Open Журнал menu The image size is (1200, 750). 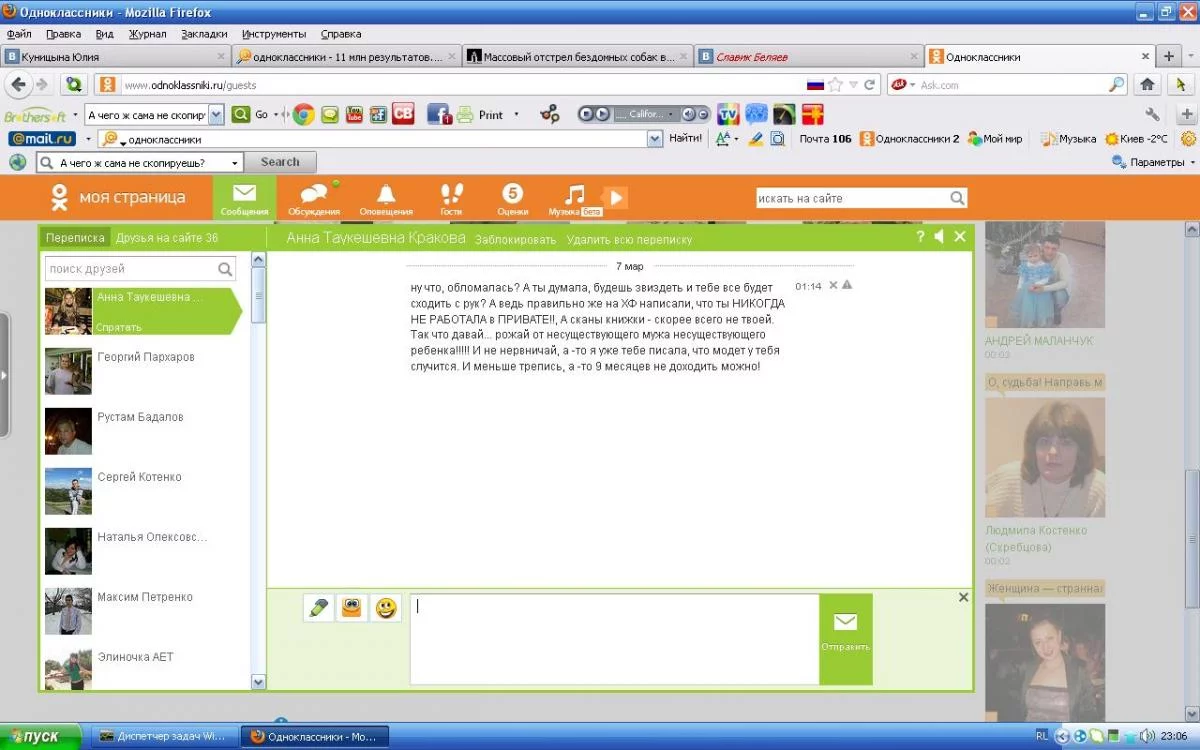point(148,33)
